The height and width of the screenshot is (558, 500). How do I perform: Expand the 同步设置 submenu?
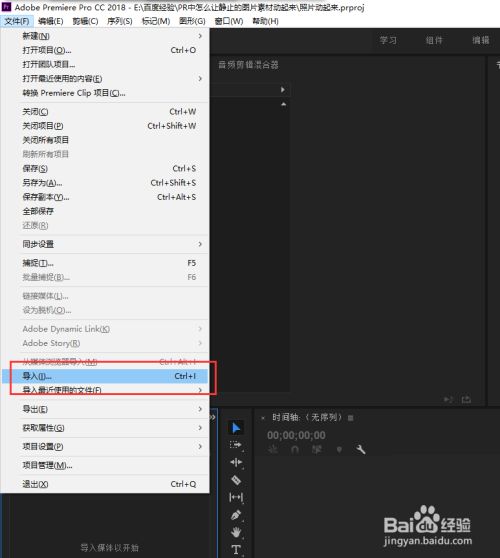(x=105, y=244)
